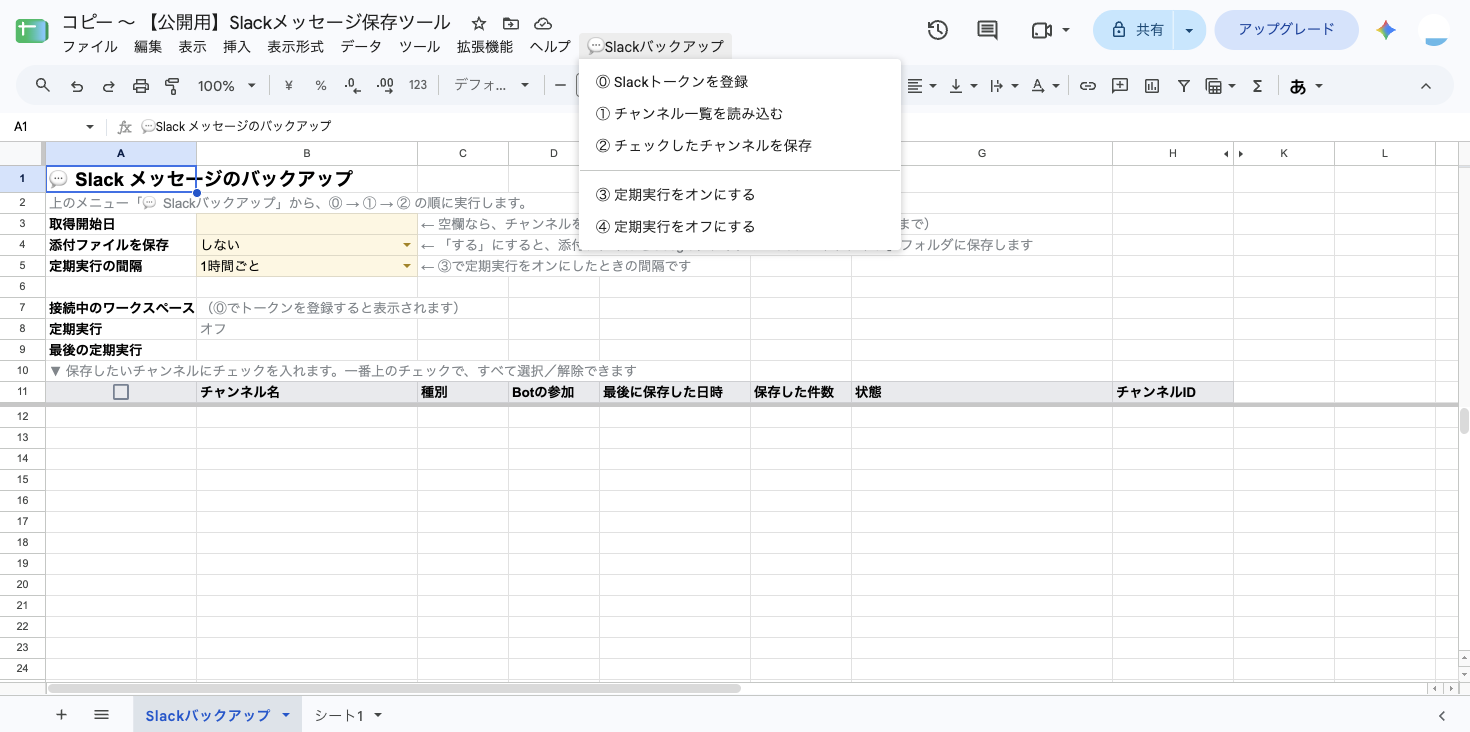The height and width of the screenshot is (732, 1470).
Task: Open Slackバックアップ sheet tab menu arrow
Action: click(286, 715)
